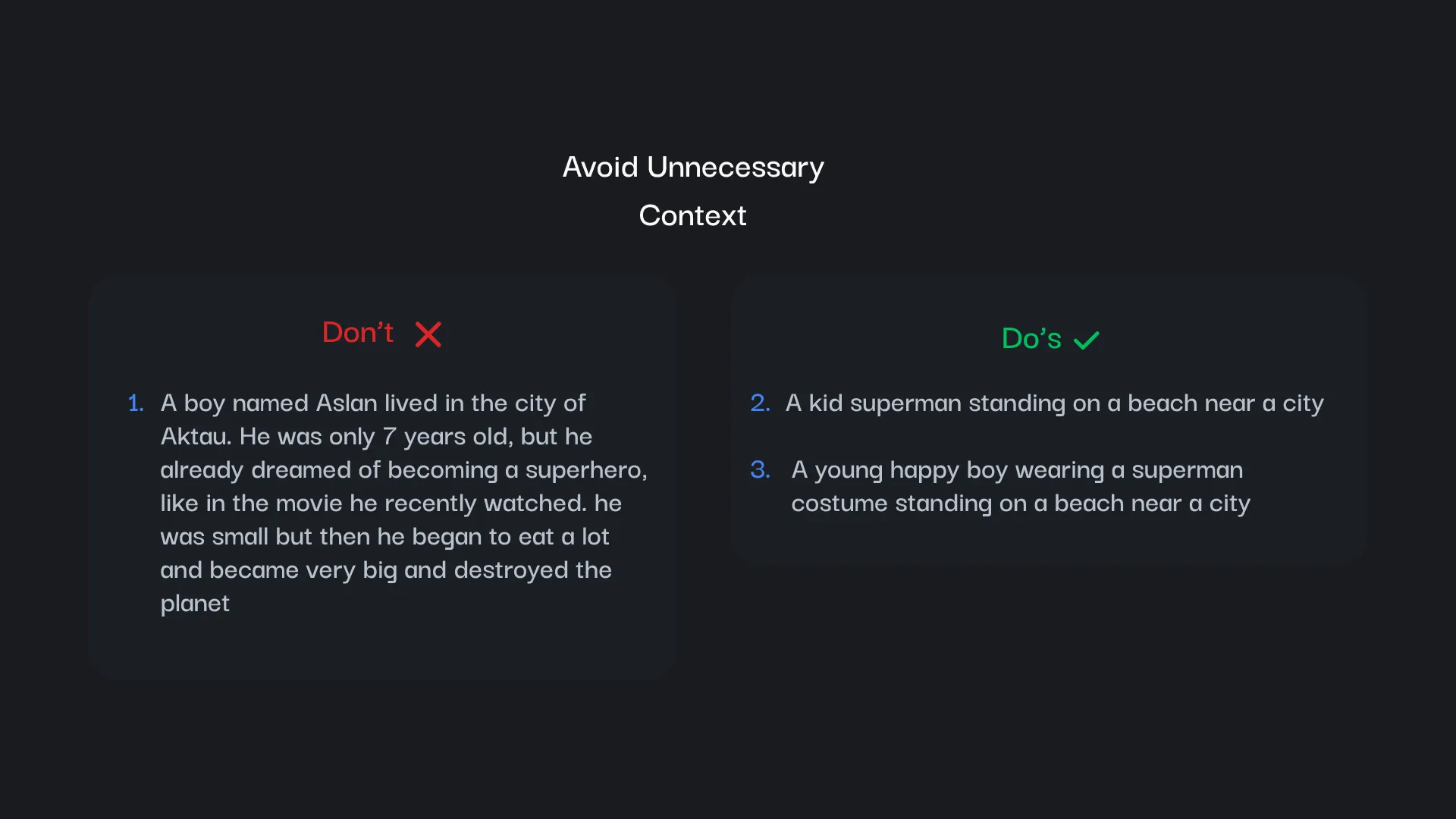The image size is (1456, 819).
Task: Click the word Context in the title
Action: coord(692,215)
